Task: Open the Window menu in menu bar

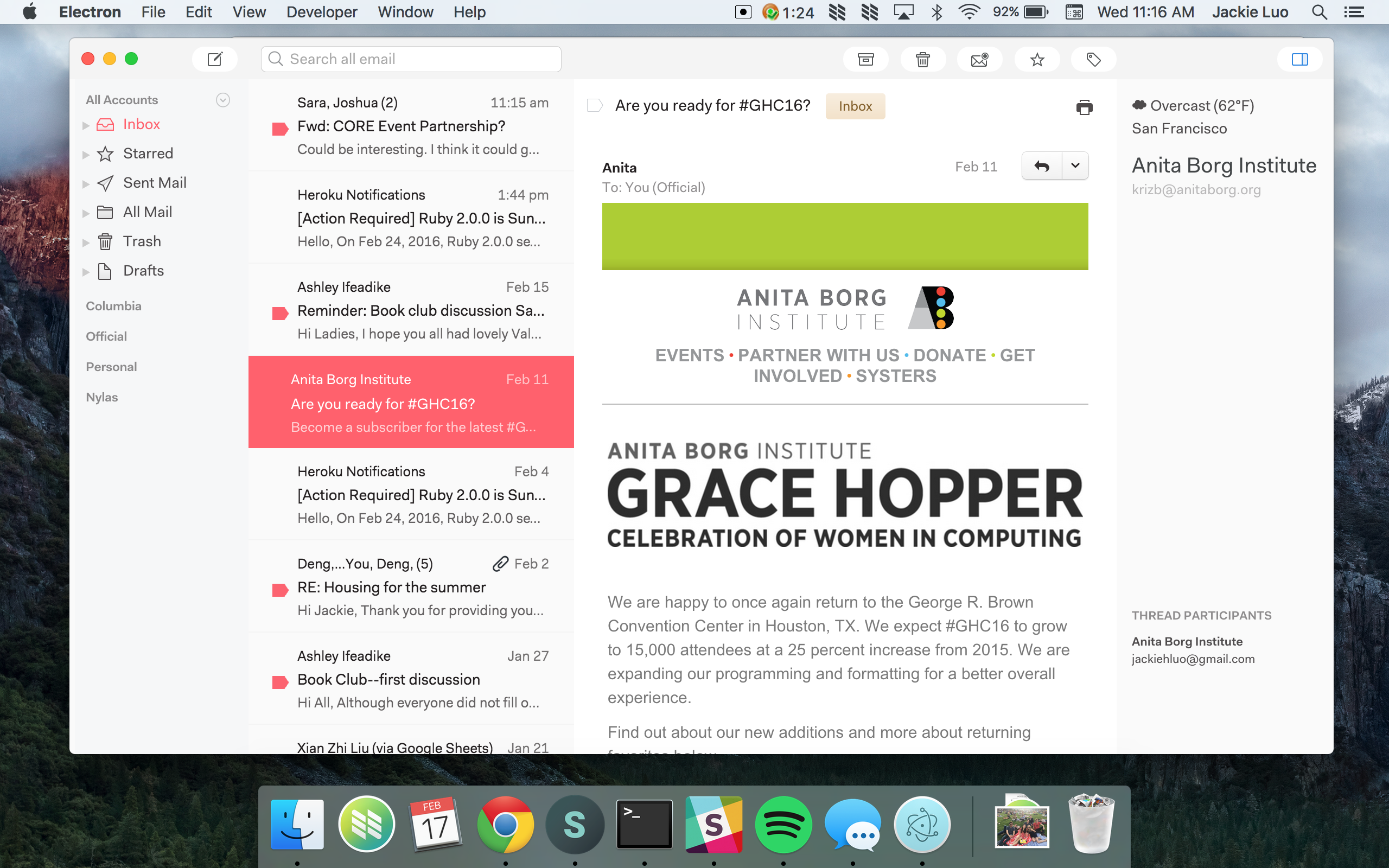Action: (x=405, y=12)
